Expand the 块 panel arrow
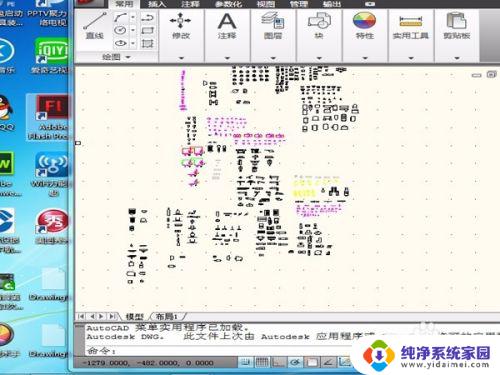Viewport: 500px width, 375px height. coord(319,58)
